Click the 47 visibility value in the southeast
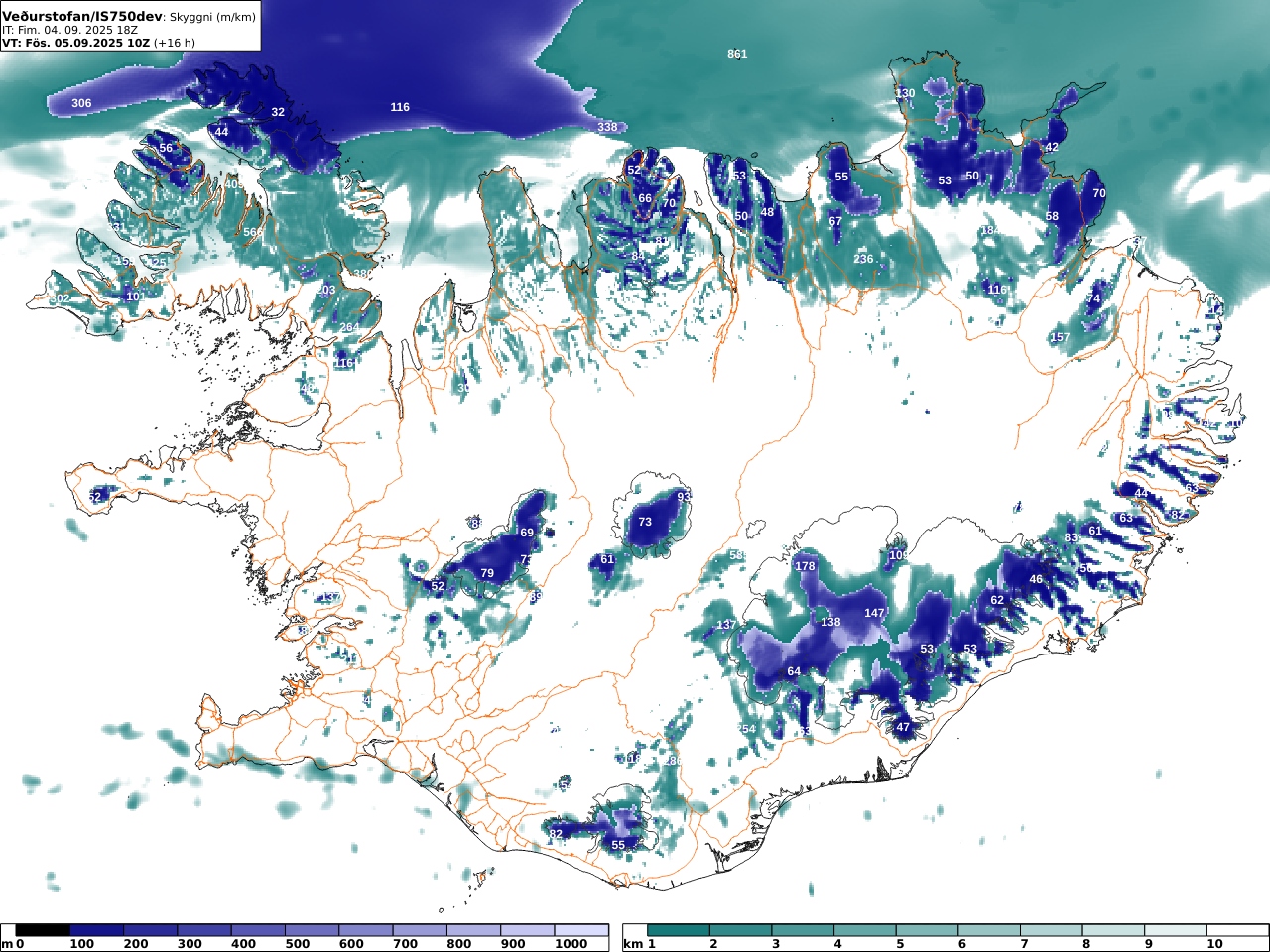 pyautogui.click(x=903, y=727)
